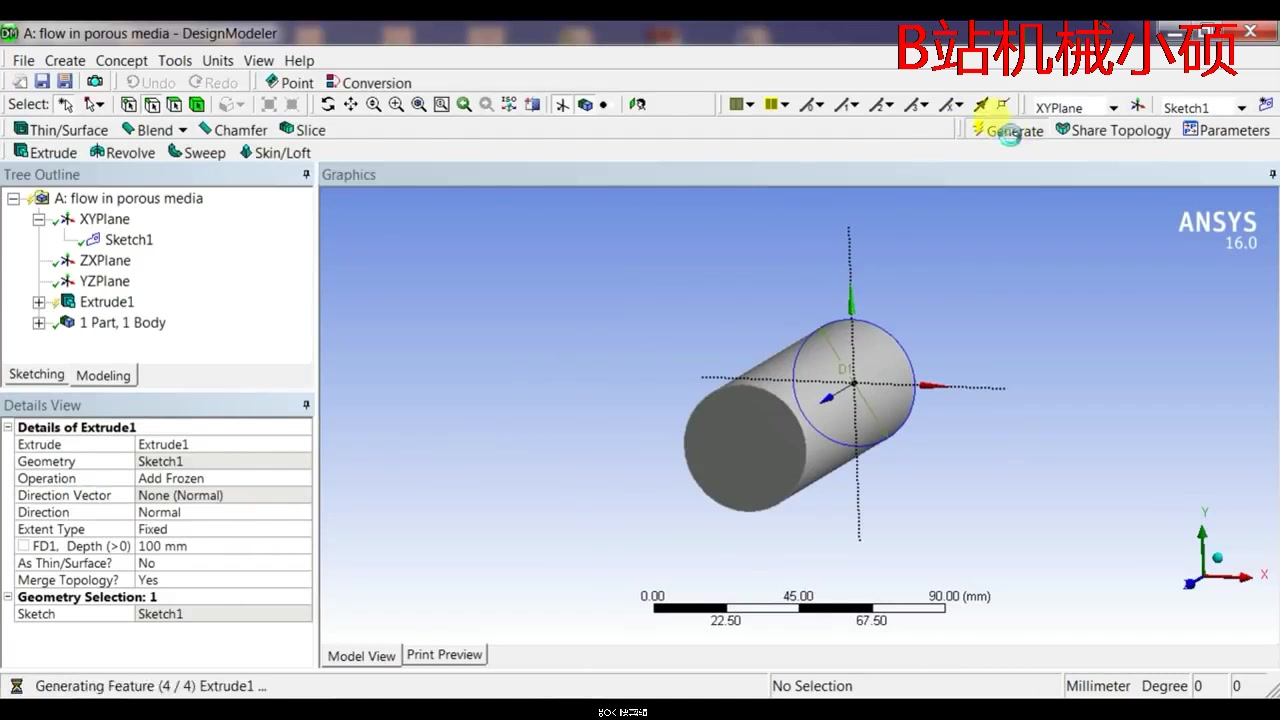Select the ISO view icon
Image resolution: width=1280 pixels, height=720 pixels.
(x=508, y=104)
